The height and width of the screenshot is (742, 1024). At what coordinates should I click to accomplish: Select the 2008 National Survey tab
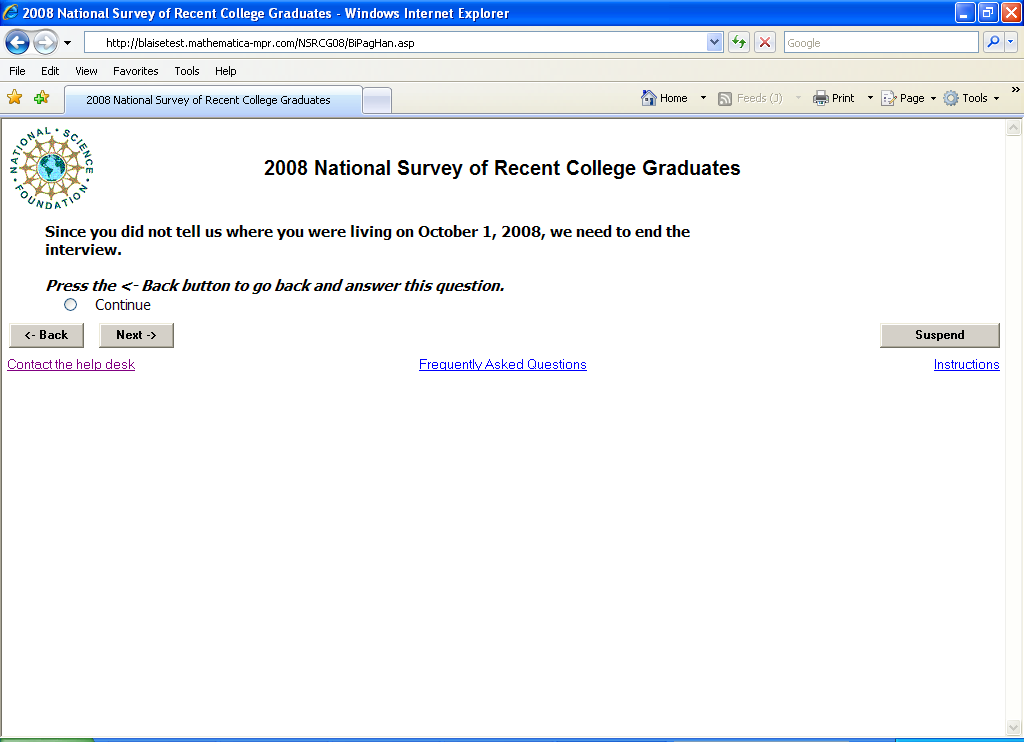pyautogui.click(x=213, y=100)
